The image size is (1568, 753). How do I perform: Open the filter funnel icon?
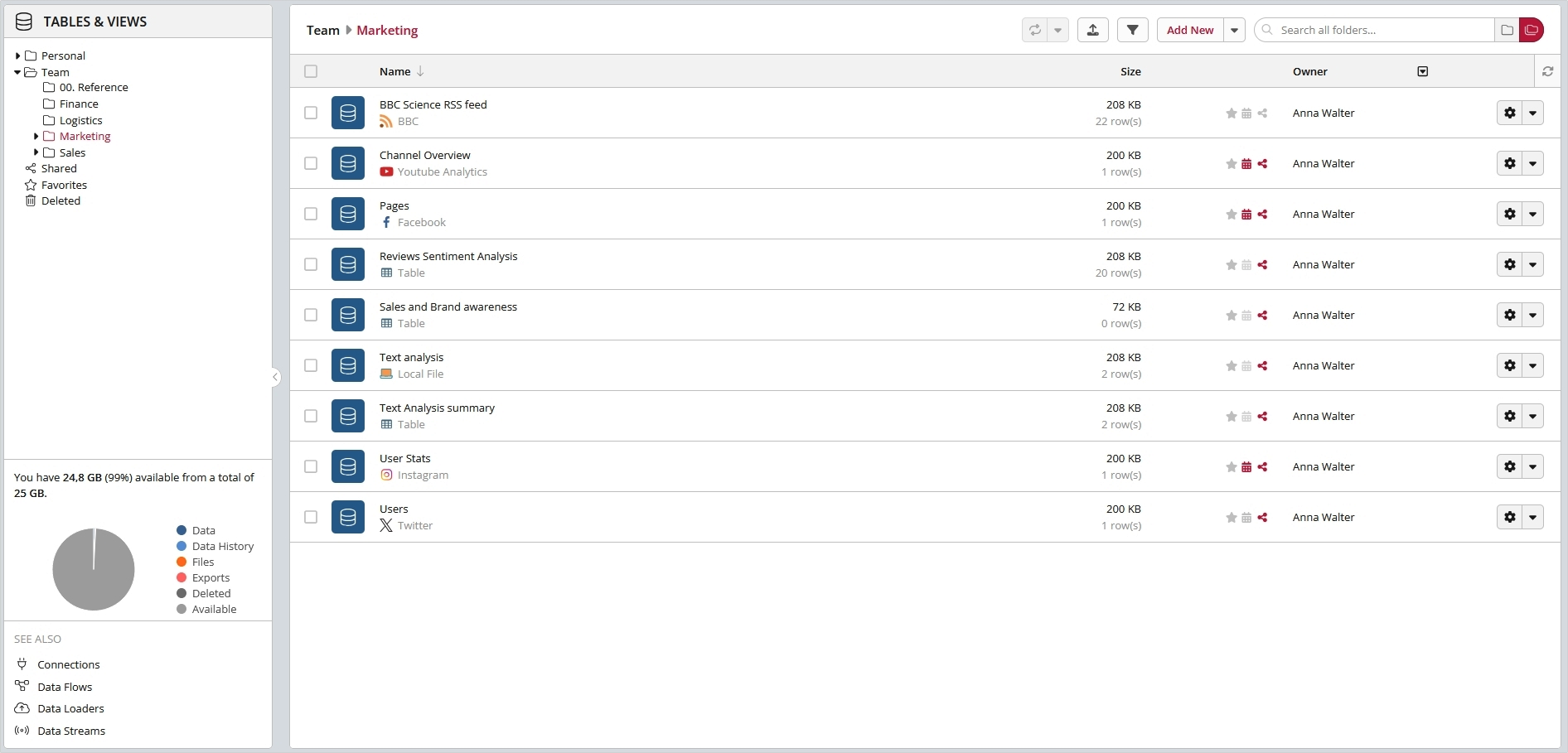click(x=1132, y=30)
